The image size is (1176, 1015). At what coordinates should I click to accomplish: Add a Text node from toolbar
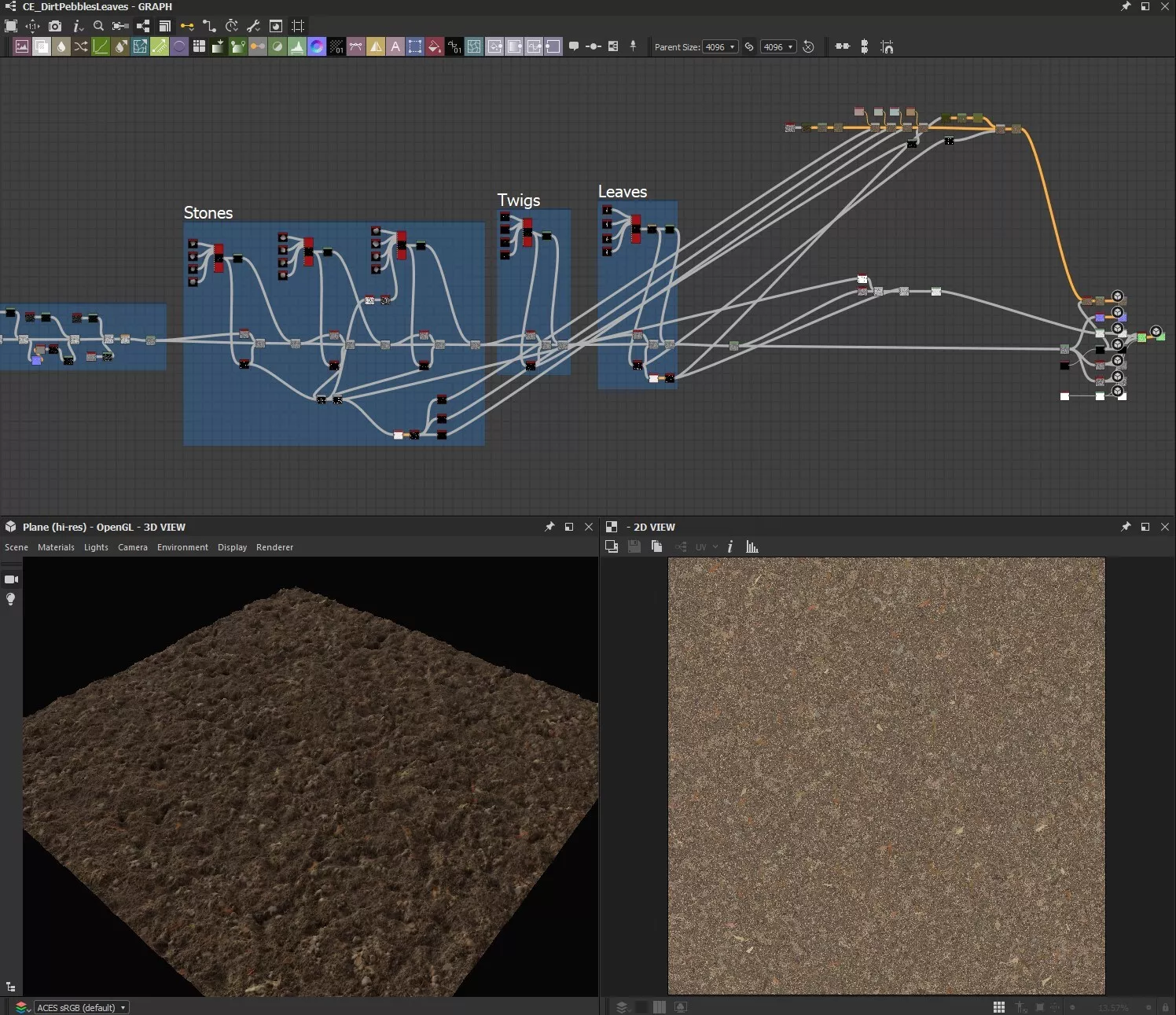tap(395, 47)
